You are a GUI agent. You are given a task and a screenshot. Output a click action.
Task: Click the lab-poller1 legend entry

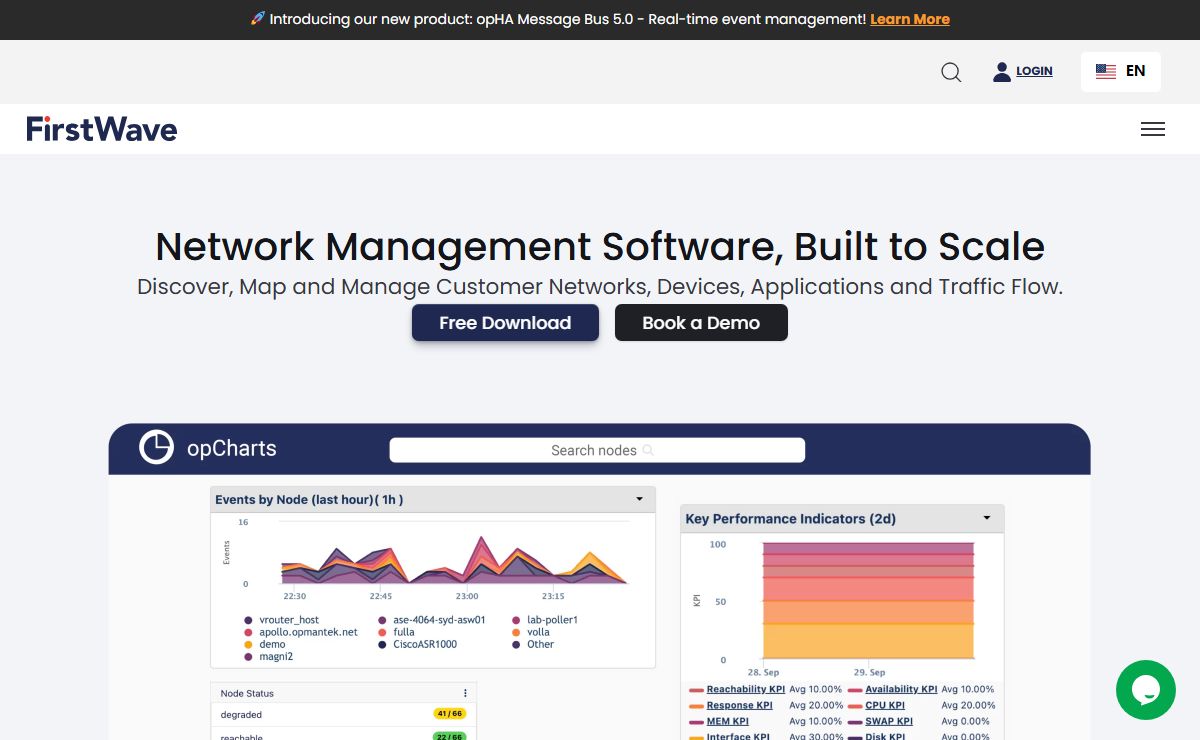click(x=545, y=620)
